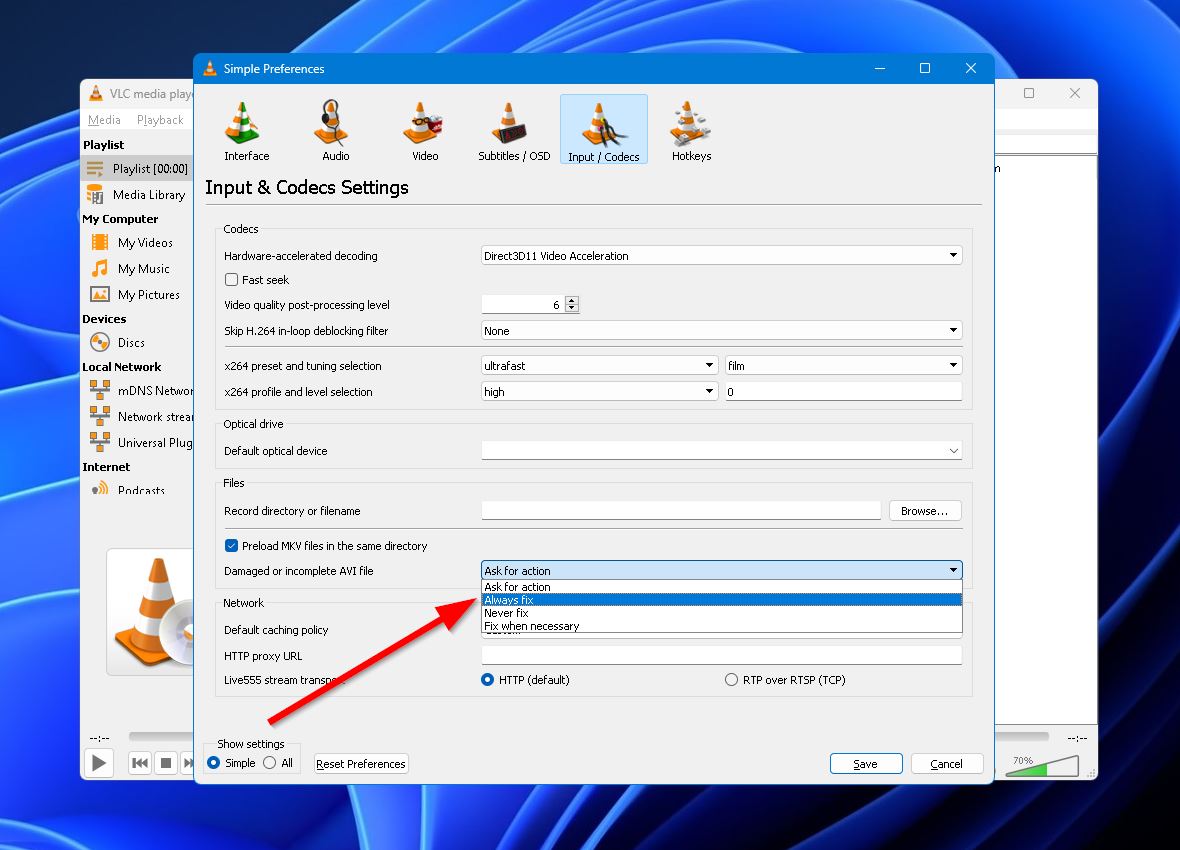Open the Audio preferences tab
The image size is (1180, 850).
pyautogui.click(x=335, y=131)
